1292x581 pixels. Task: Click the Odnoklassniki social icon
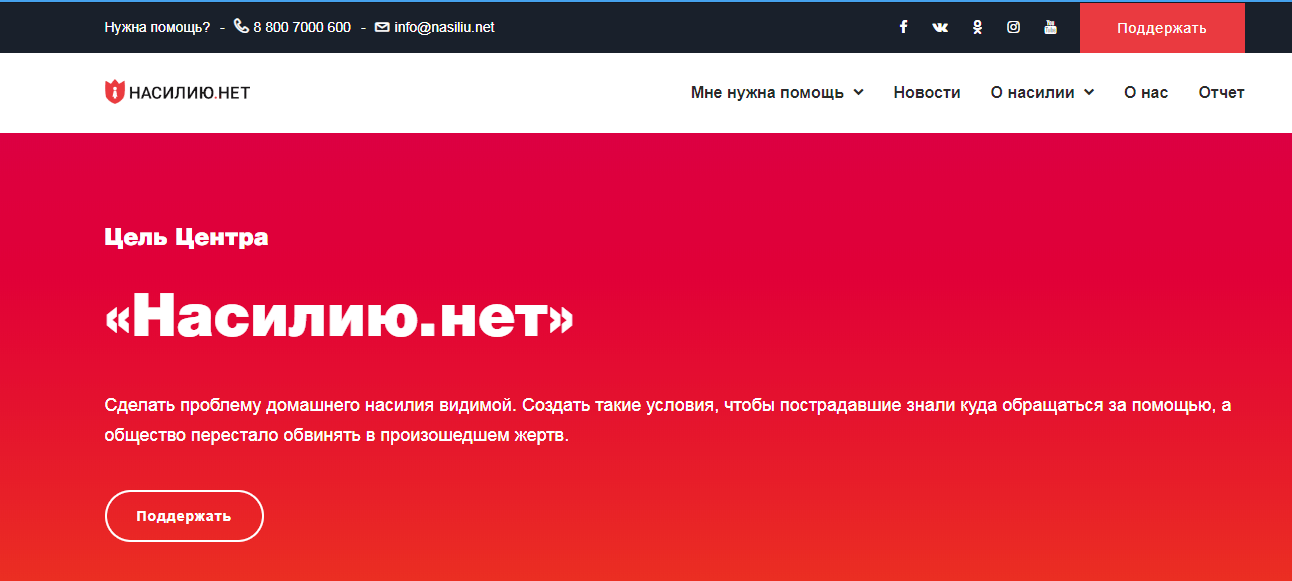point(977,27)
